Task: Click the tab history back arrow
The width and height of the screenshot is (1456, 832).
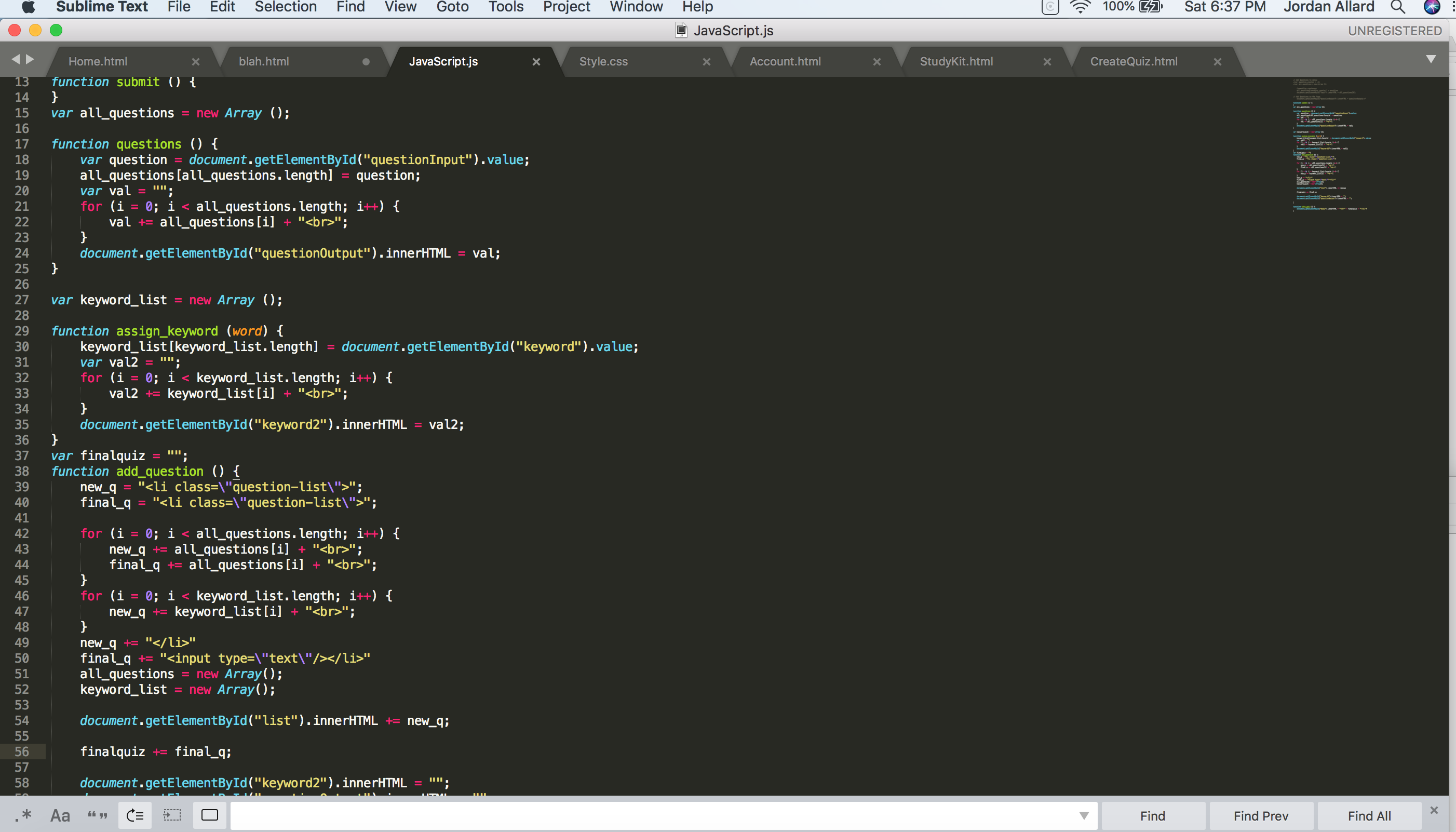Action: click(16, 59)
